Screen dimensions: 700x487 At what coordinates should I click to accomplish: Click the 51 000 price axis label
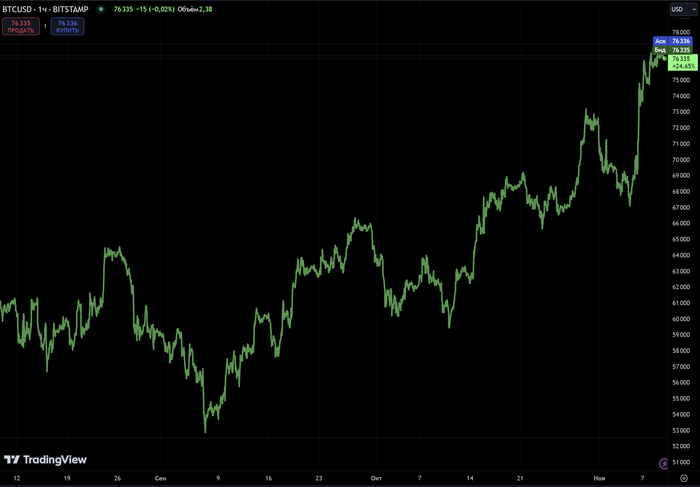tap(681, 462)
